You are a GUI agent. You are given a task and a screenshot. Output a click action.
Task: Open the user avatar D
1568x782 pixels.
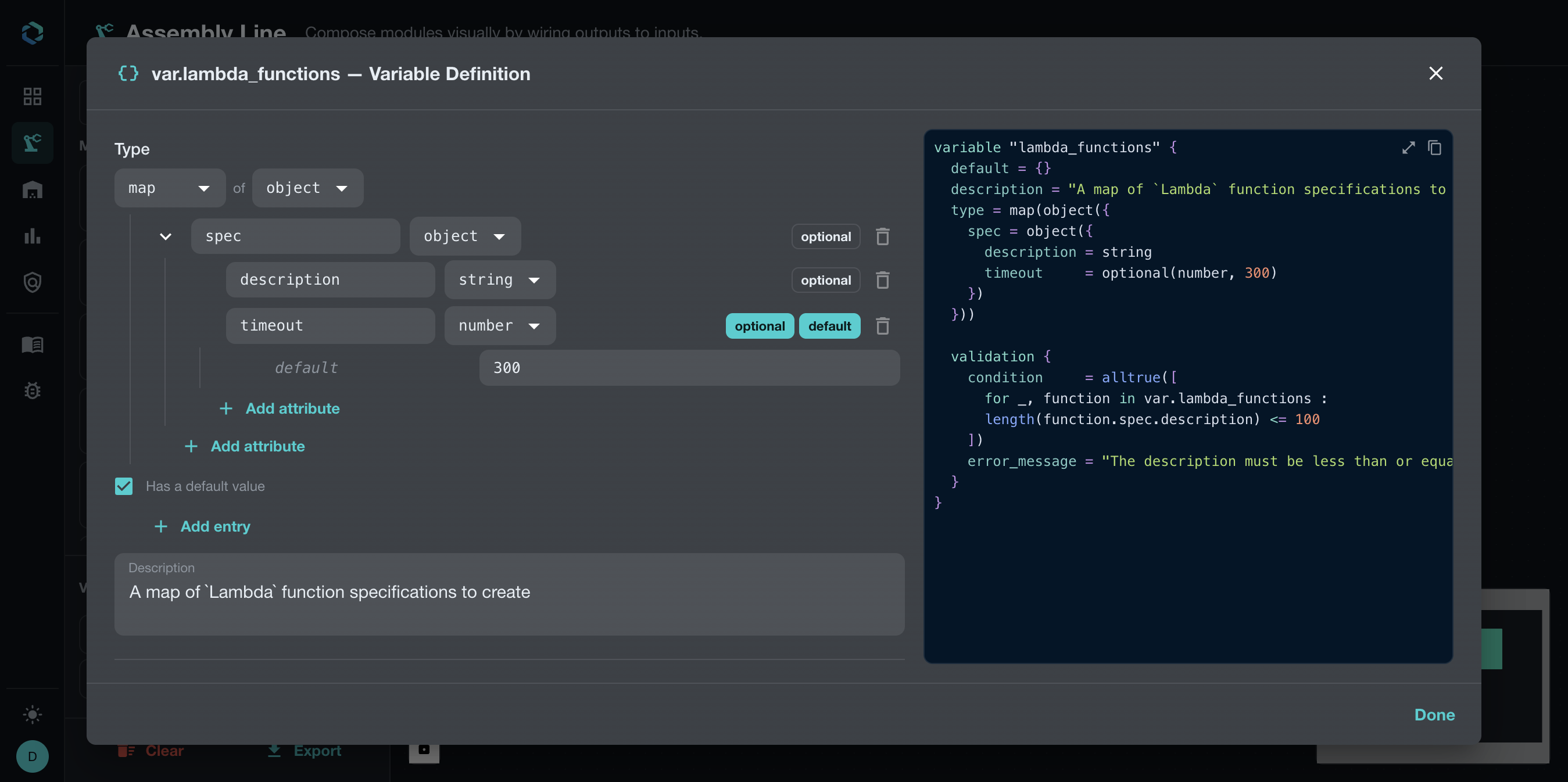coord(33,756)
